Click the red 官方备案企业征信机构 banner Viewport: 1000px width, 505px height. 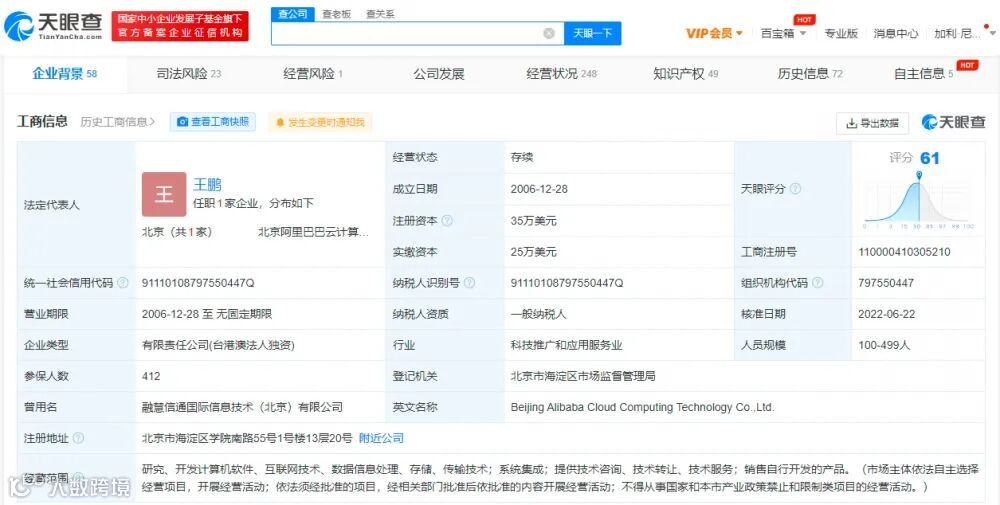point(180,26)
